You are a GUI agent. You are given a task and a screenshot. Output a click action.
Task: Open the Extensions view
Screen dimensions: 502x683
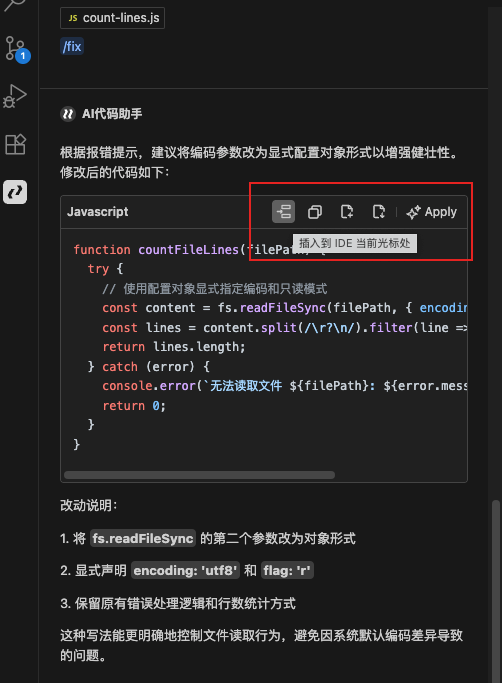pyautogui.click(x=15, y=144)
